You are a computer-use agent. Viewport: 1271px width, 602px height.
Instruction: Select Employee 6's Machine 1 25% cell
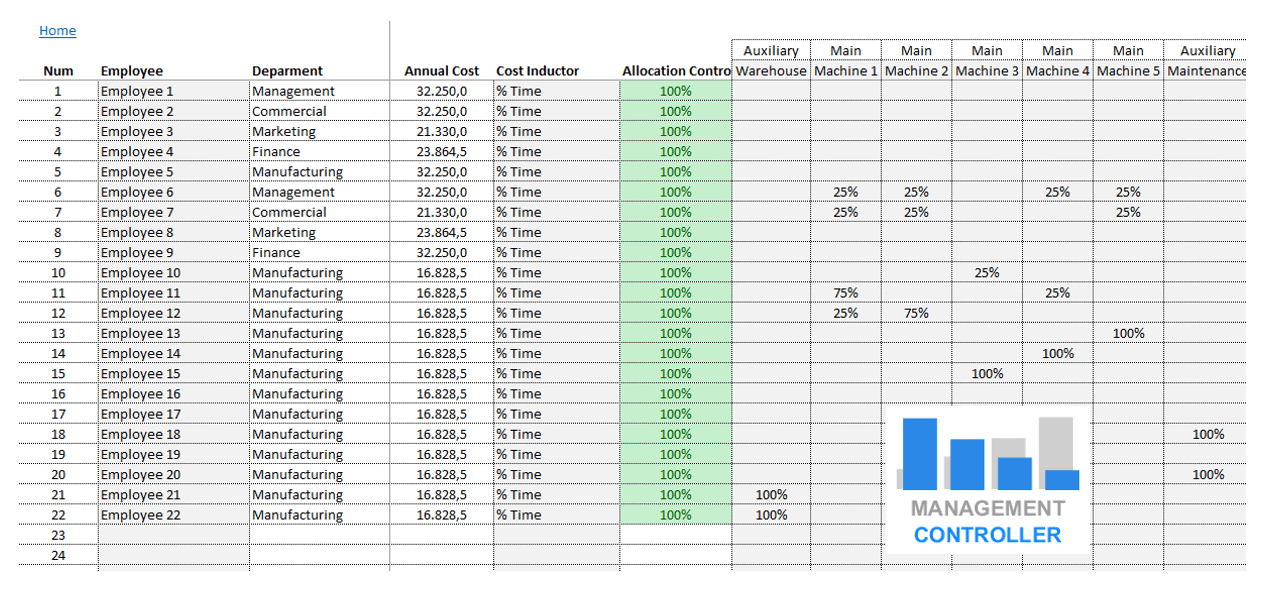845,192
